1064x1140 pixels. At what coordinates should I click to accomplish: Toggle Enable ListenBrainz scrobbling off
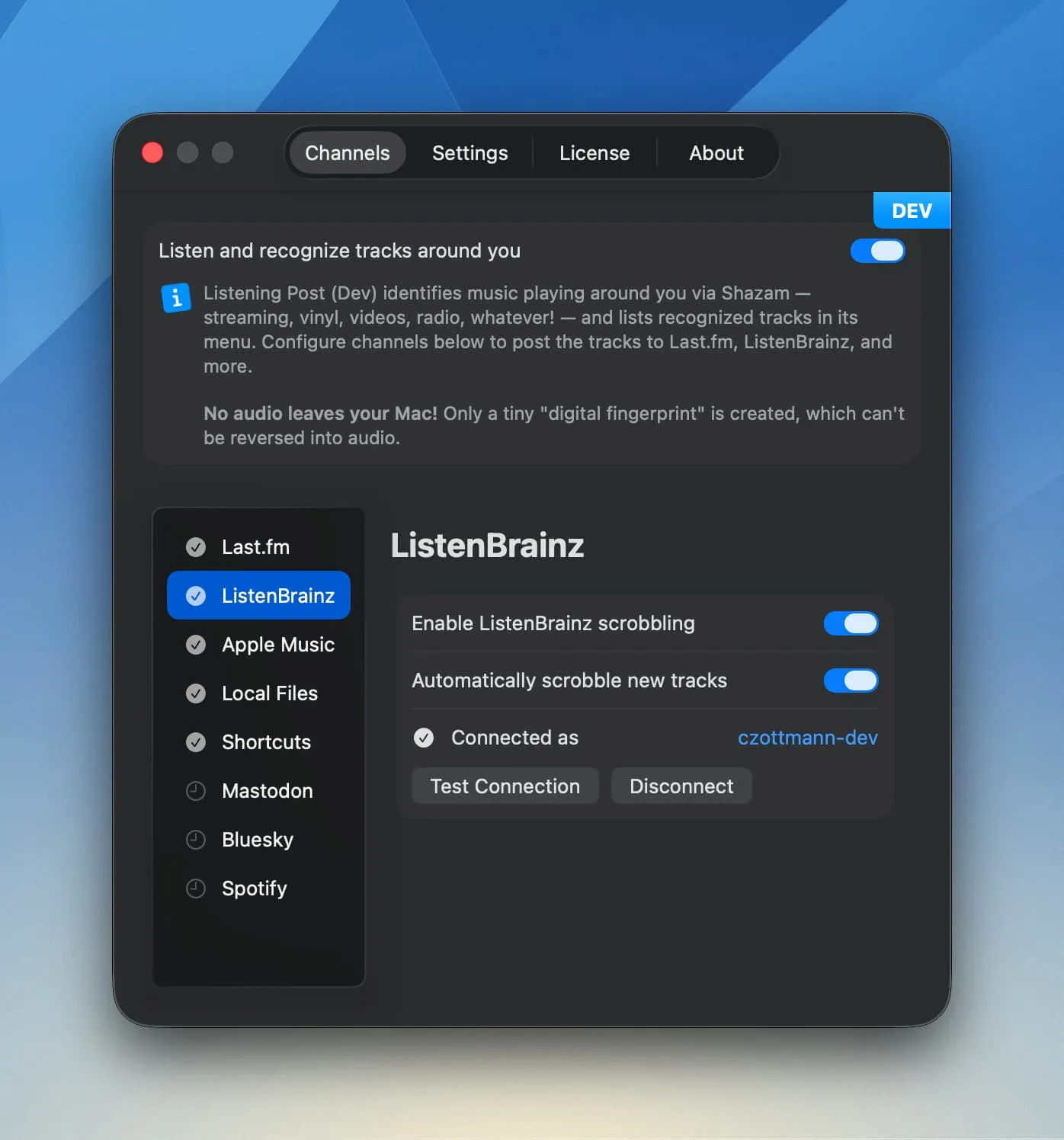[851, 623]
